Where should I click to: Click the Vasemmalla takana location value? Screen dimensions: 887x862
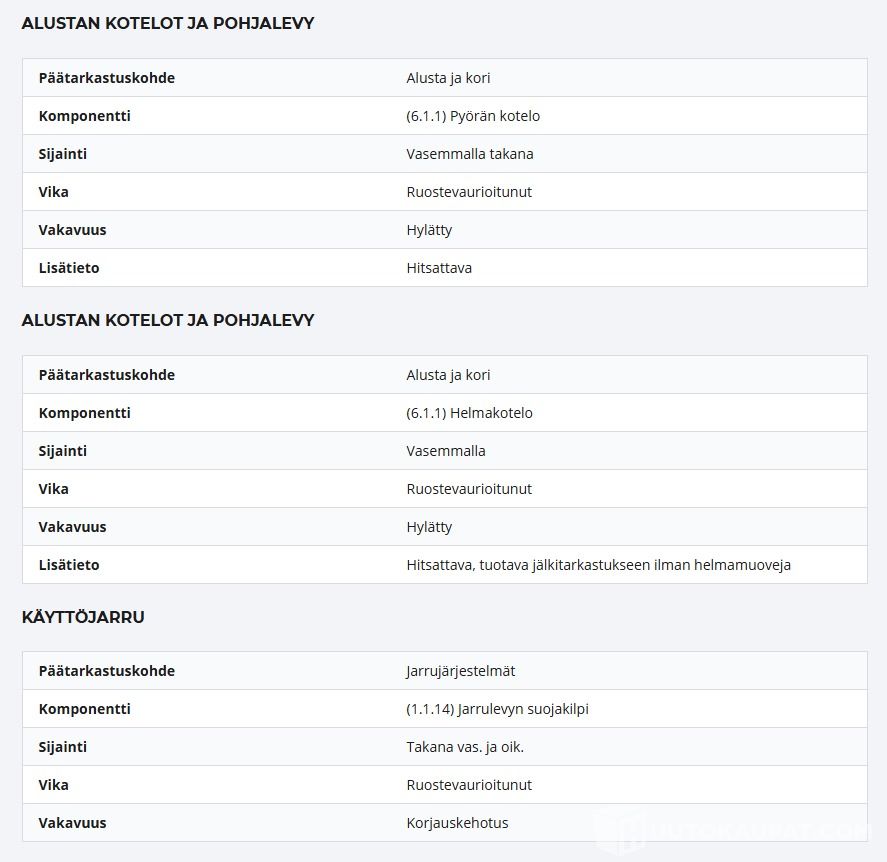(x=470, y=154)
